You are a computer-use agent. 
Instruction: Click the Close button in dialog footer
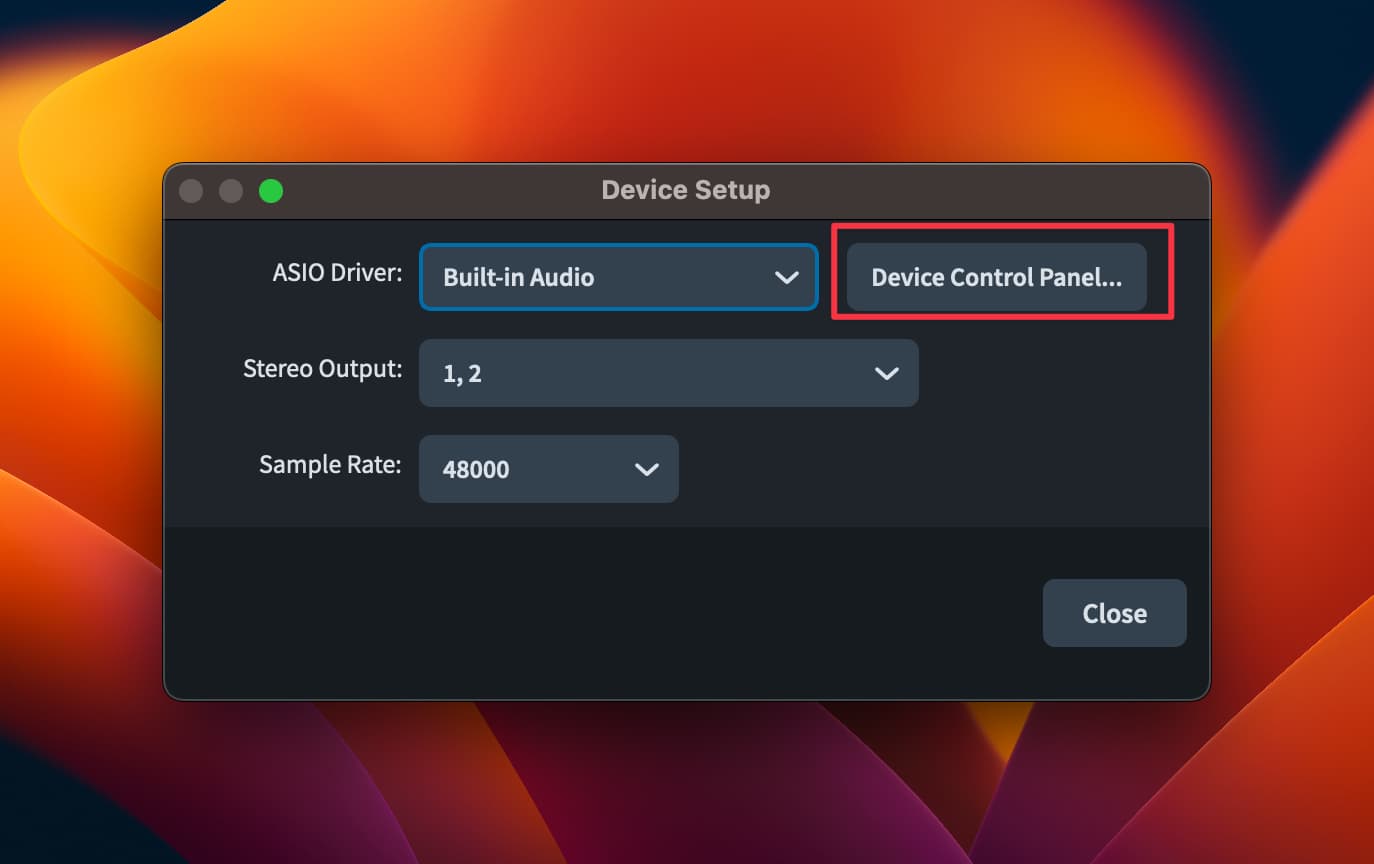click(x=1114, y=613)
